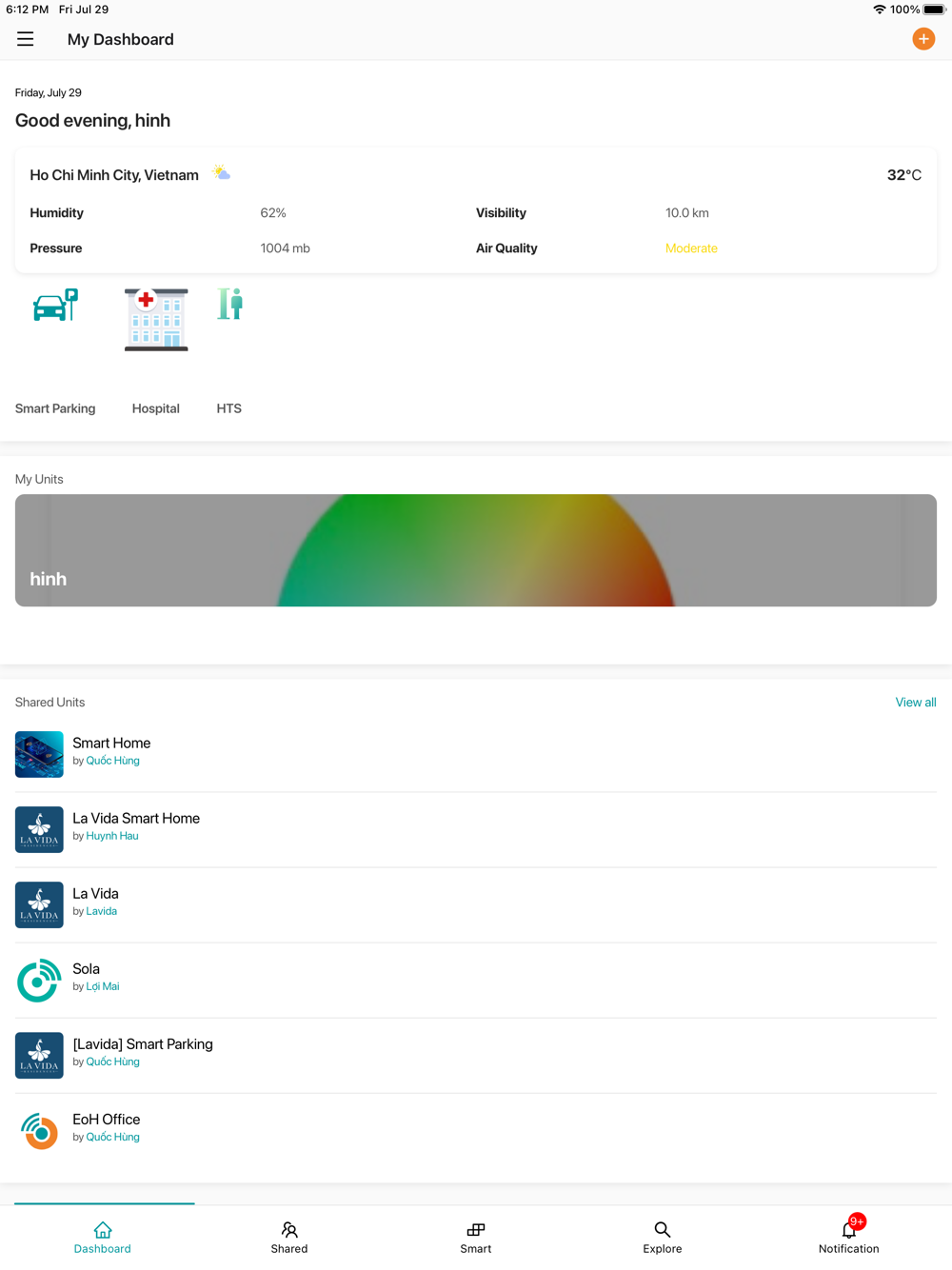The height and width of the screenshot is (1270, 952).
Task: Open the Smart Home unit title
Action: tap(111, 743)
